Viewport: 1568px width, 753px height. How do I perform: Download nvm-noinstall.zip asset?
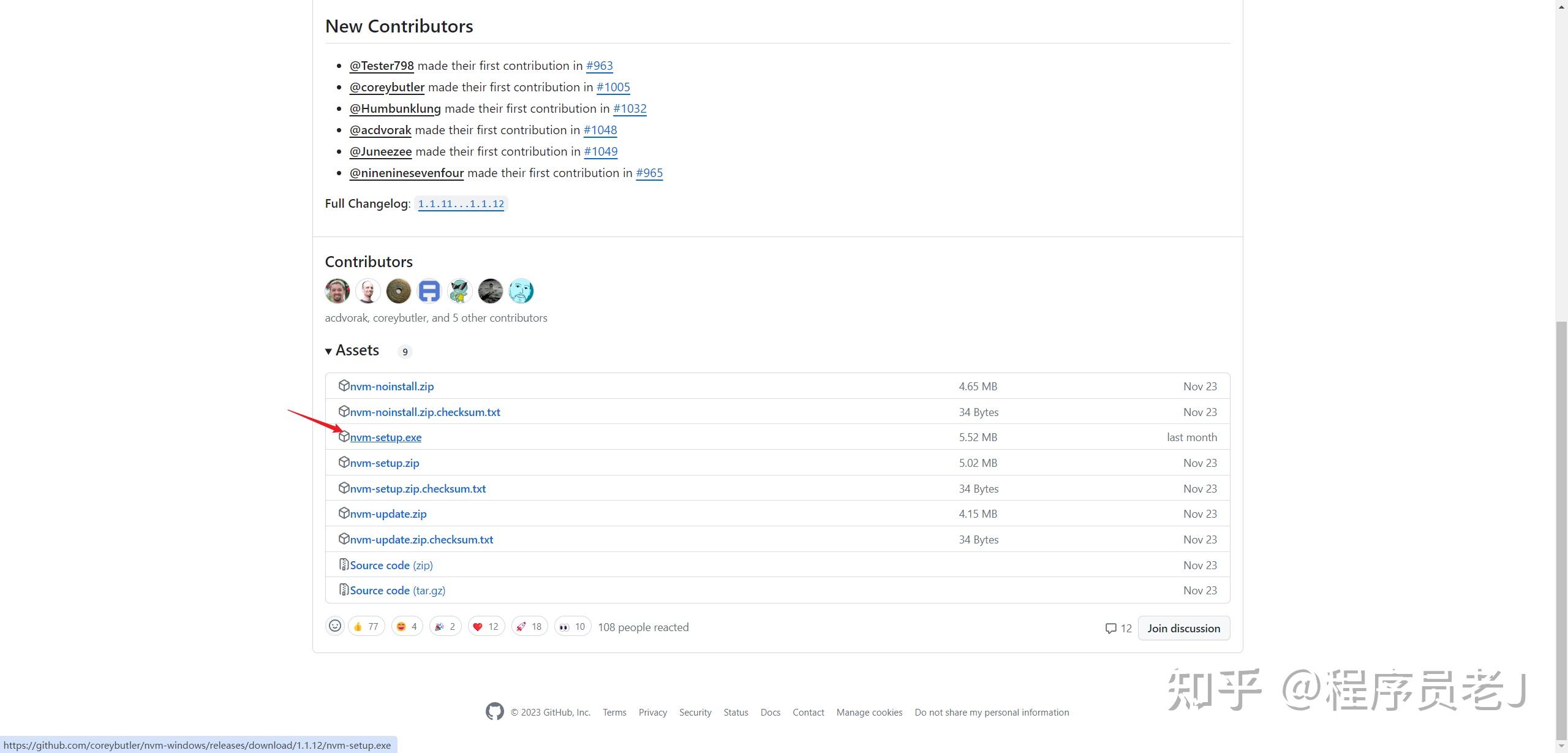[391, 387]
